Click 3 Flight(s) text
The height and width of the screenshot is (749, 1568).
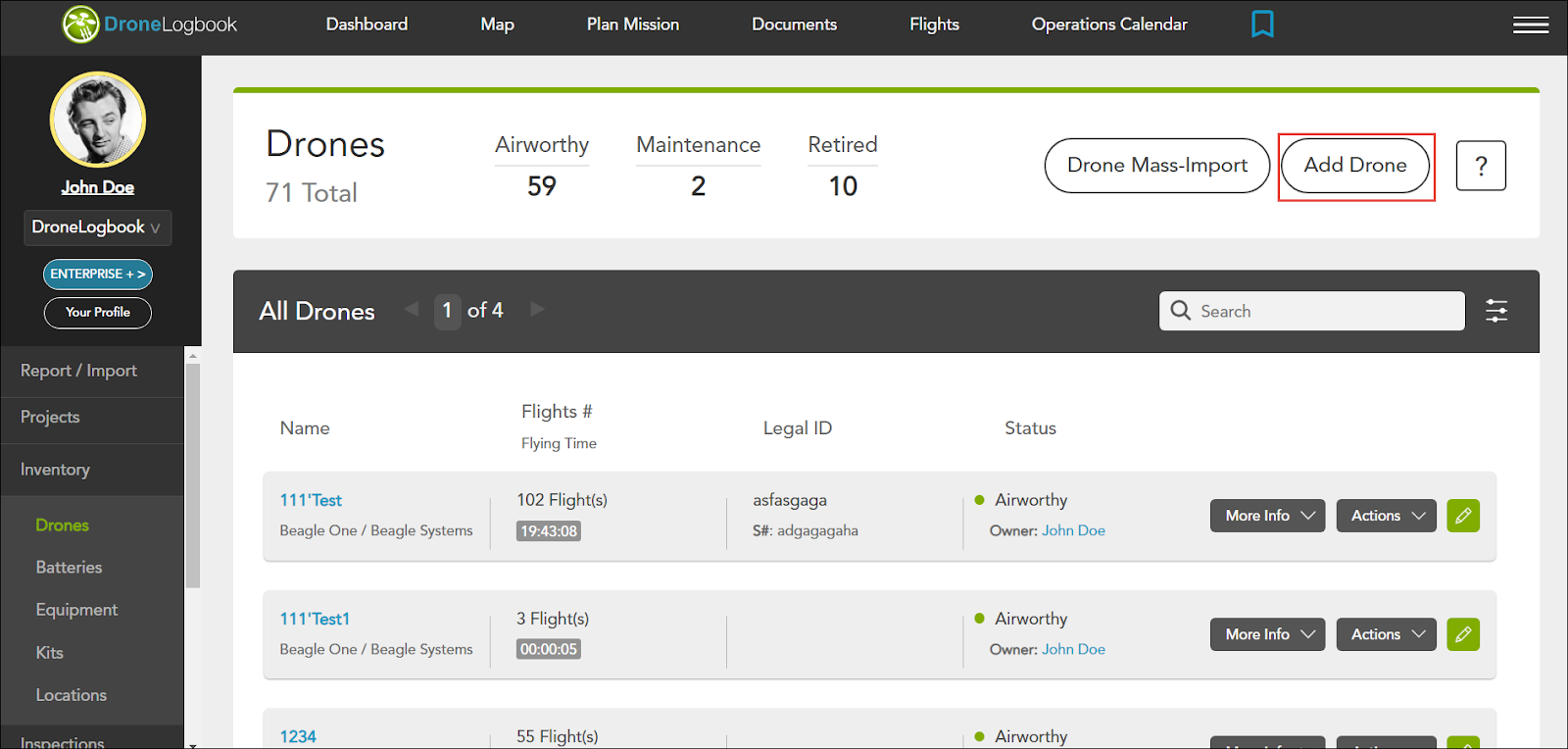point(553,619)
